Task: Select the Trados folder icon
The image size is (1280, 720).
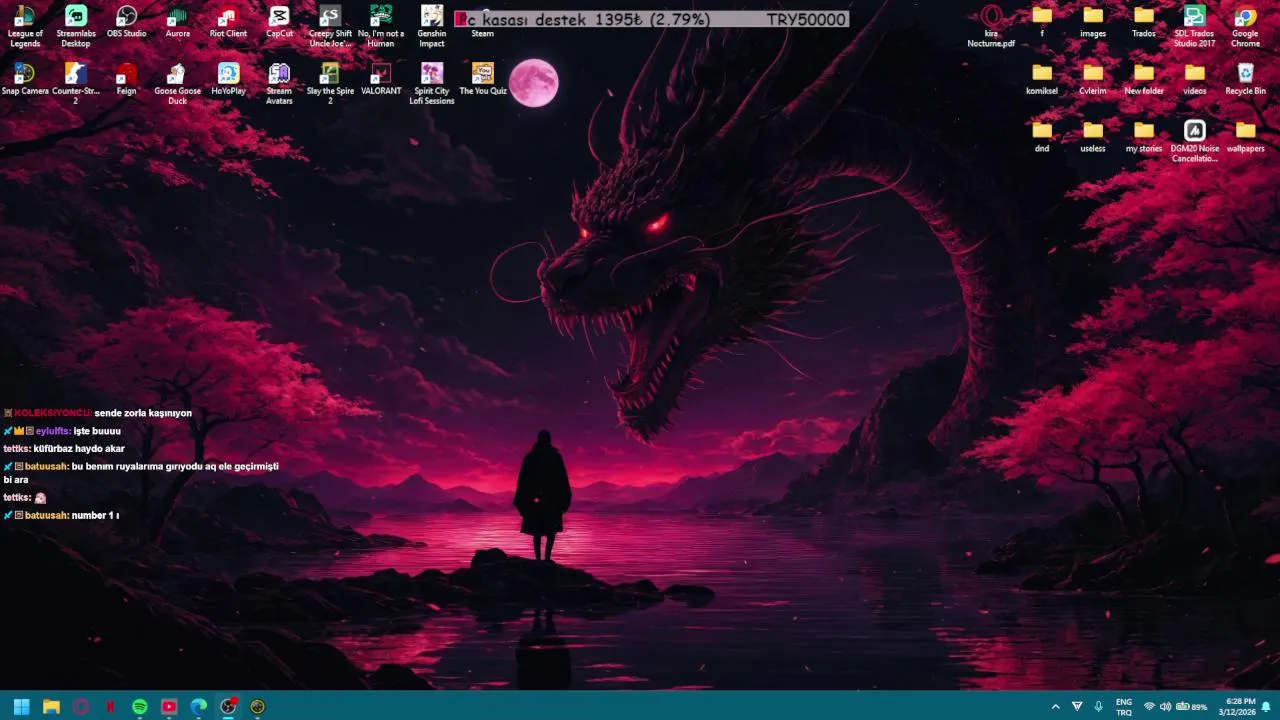Action: (1144, 22)
